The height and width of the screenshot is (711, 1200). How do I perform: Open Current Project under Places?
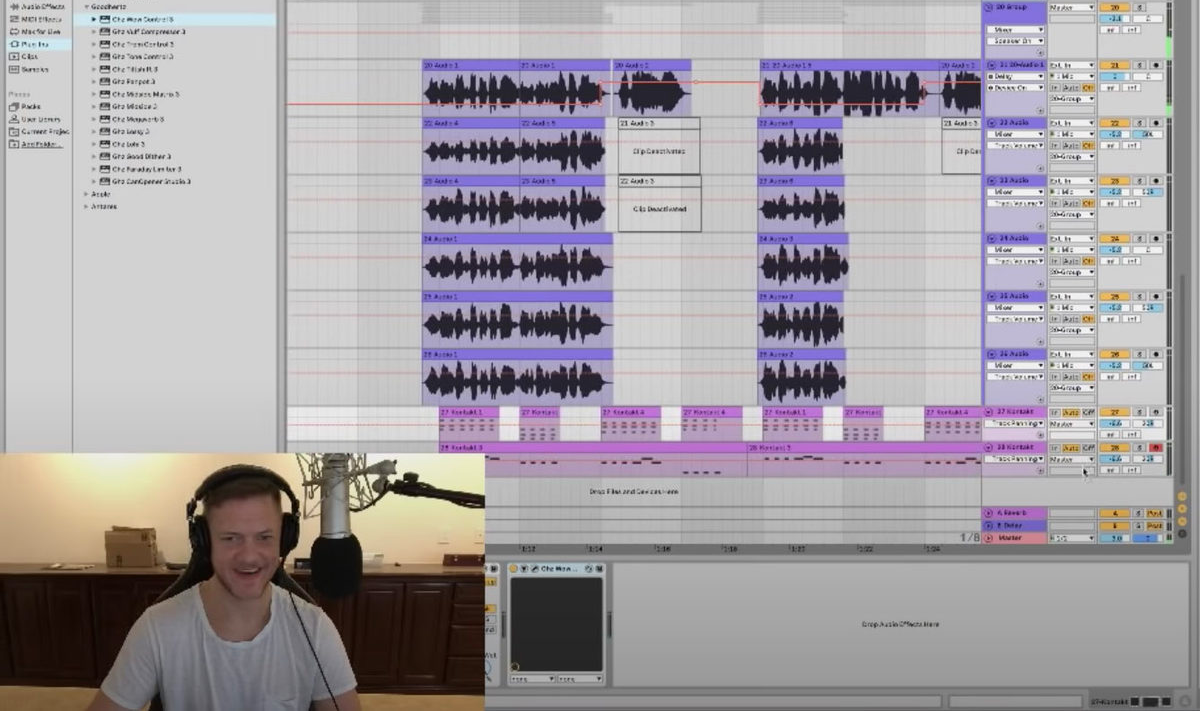pos(40,131)
